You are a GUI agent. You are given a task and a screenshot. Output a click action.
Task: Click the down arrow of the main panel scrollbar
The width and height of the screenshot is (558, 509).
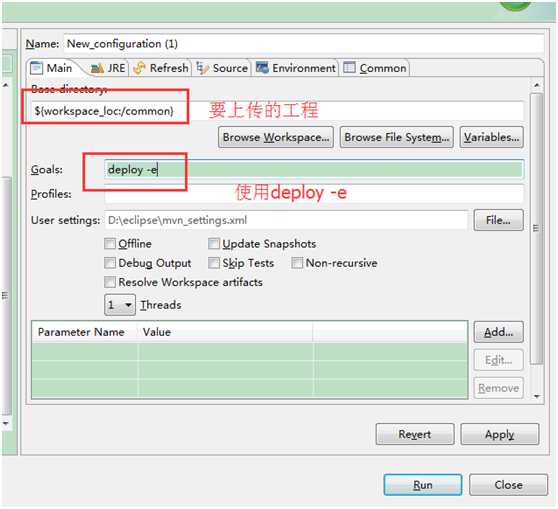(x=537, y=396)
